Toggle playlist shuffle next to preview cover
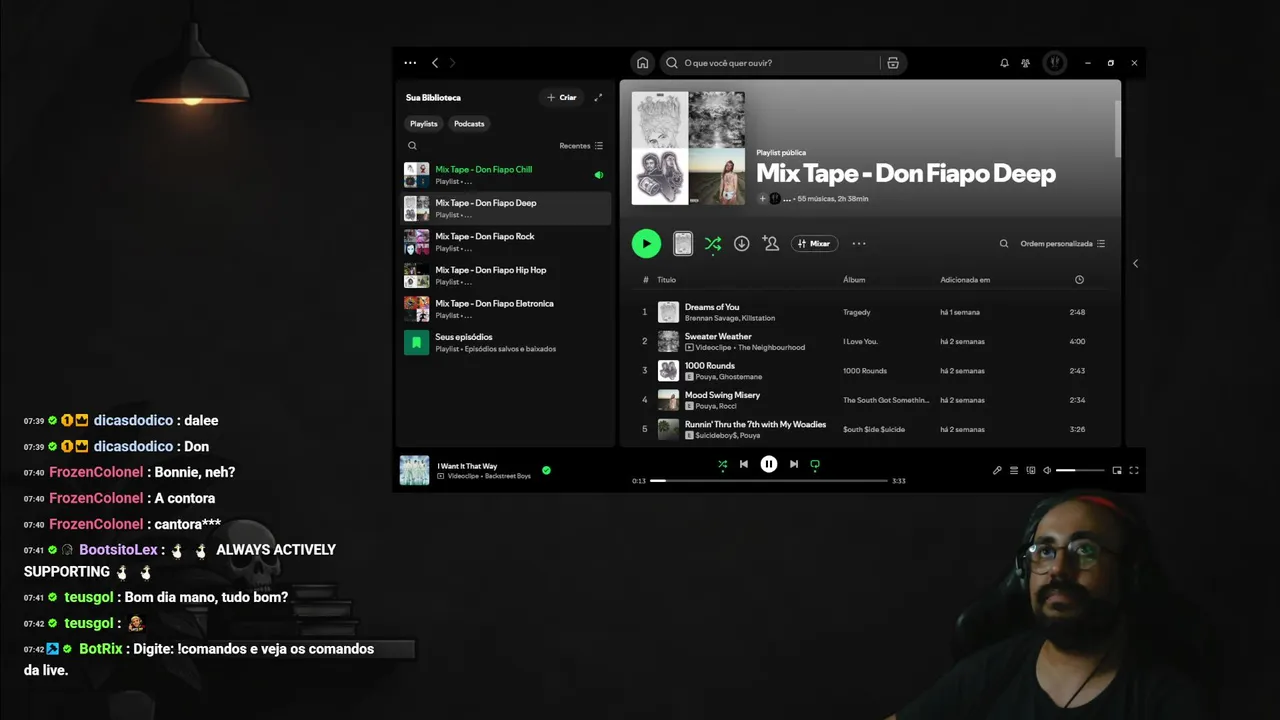Screen dimensions: 1280x720 point(713,243)
